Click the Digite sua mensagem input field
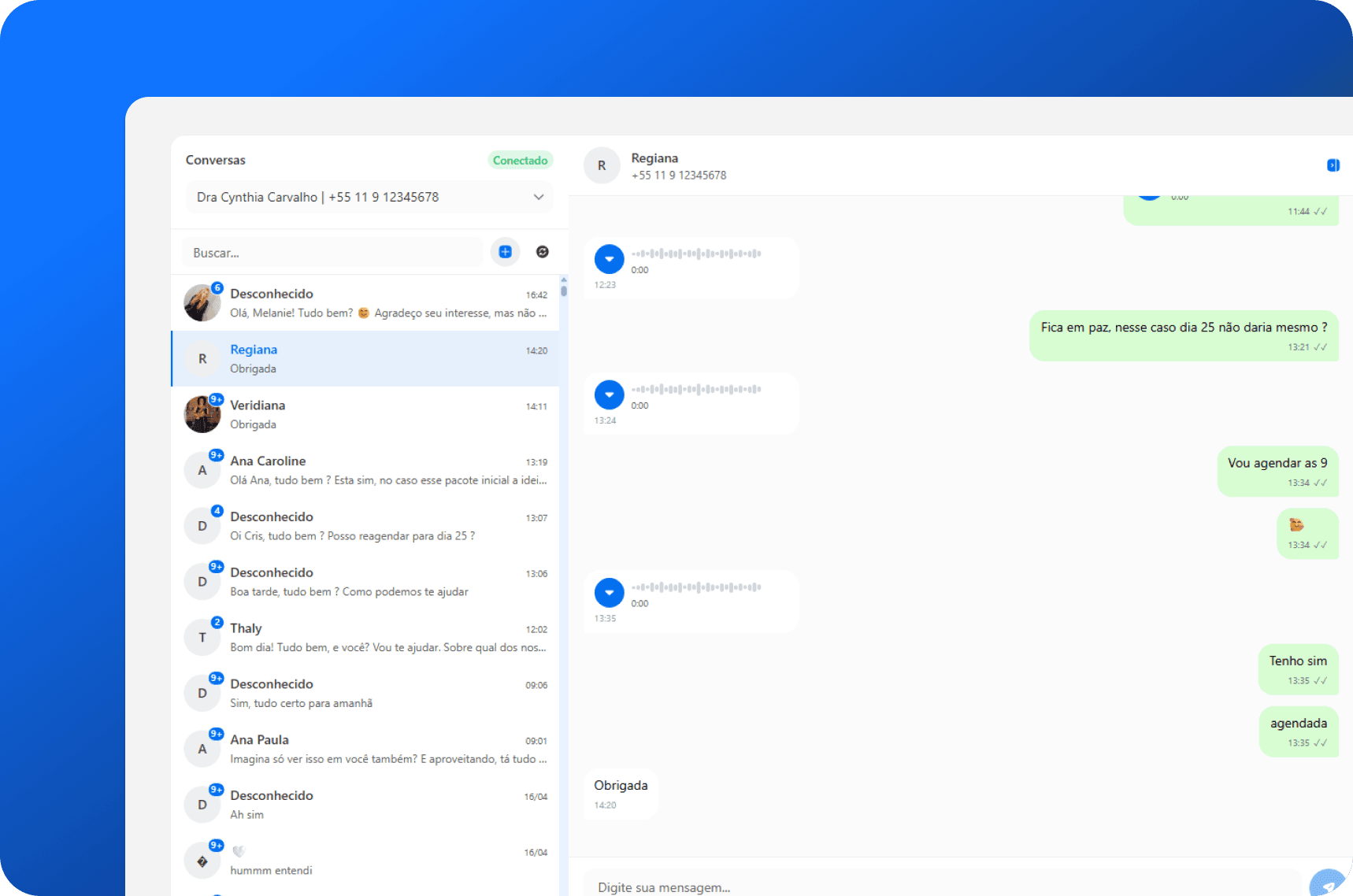1353x896 pixels. [941, 887]
